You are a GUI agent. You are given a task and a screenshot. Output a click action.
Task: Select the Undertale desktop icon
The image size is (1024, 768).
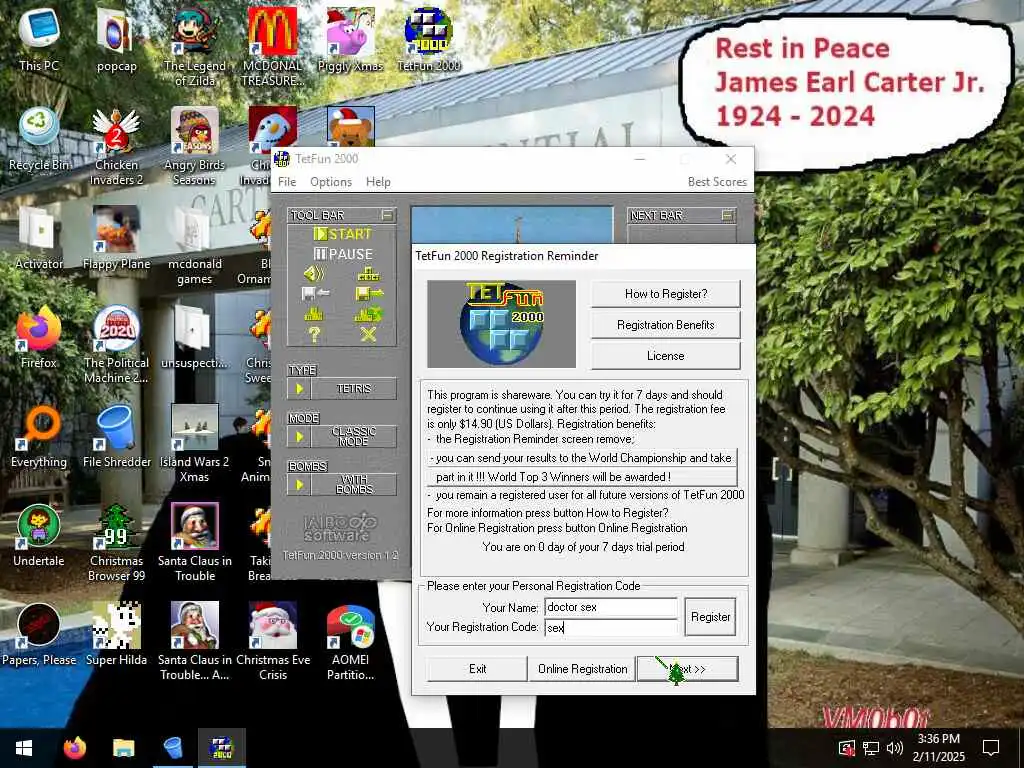39,536
